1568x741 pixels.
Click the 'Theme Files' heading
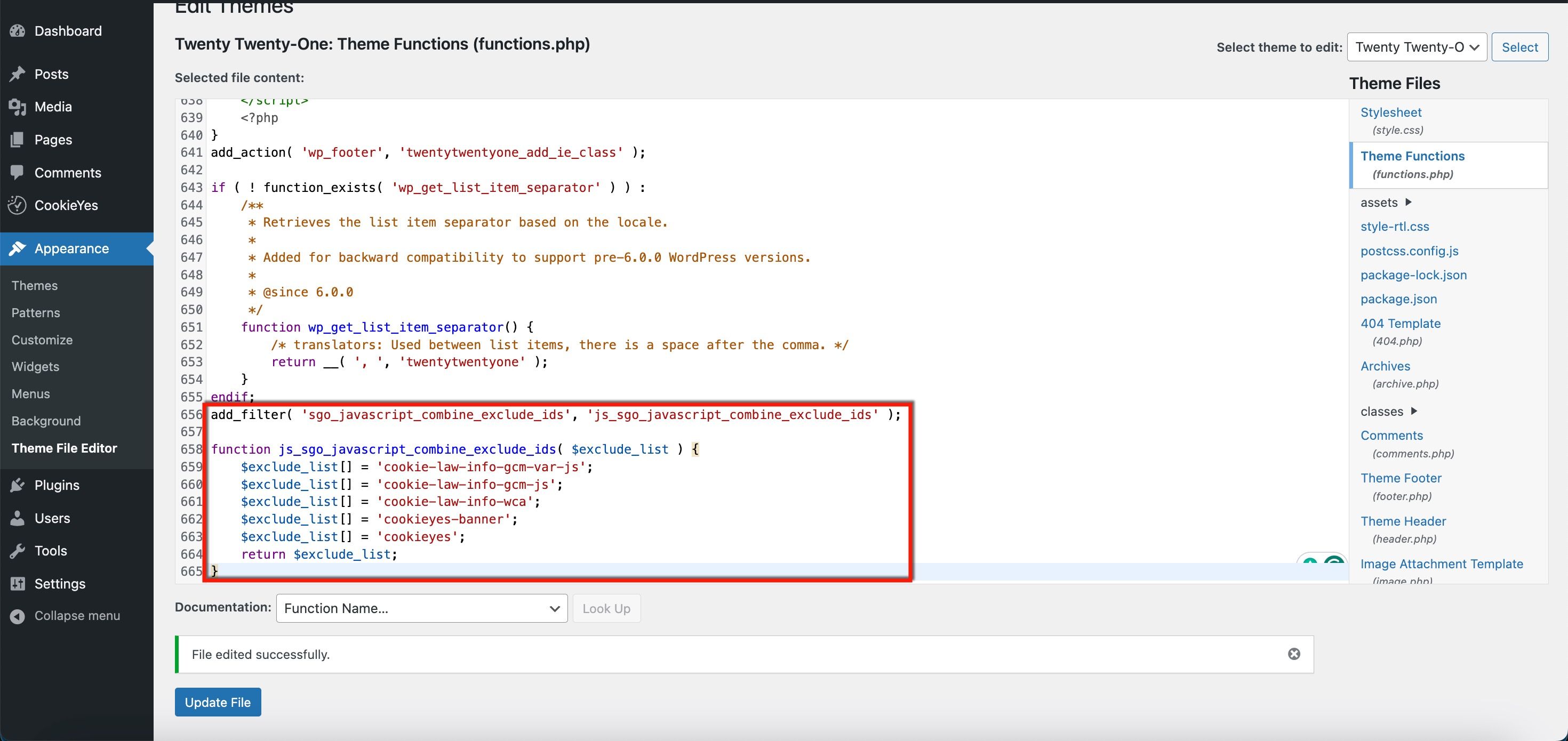coord(1395,83)
